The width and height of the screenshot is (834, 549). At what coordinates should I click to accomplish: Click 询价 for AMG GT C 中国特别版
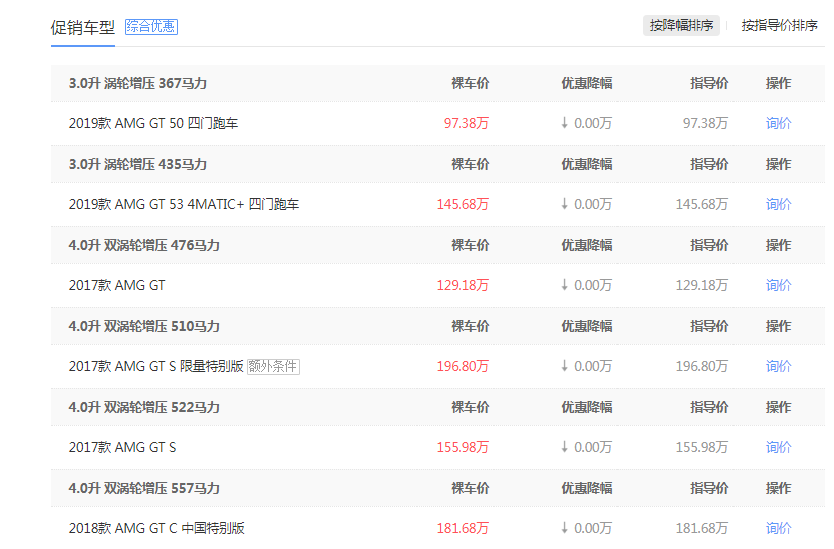pyautogui.click(x=779, y=528)
